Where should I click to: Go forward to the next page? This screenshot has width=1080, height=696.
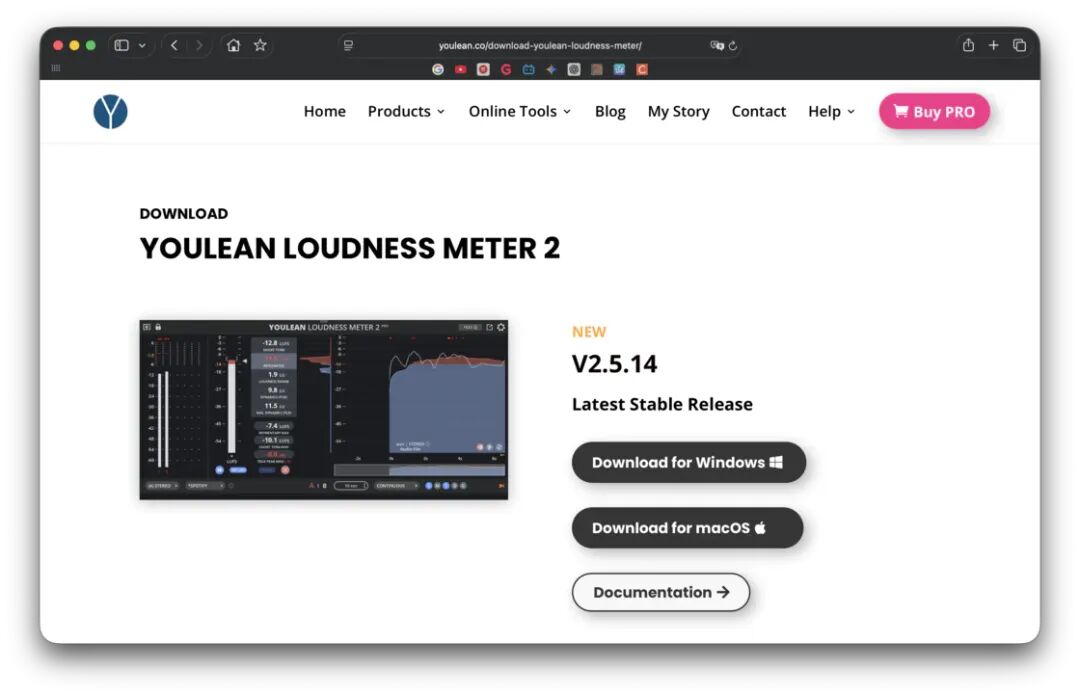199,45
